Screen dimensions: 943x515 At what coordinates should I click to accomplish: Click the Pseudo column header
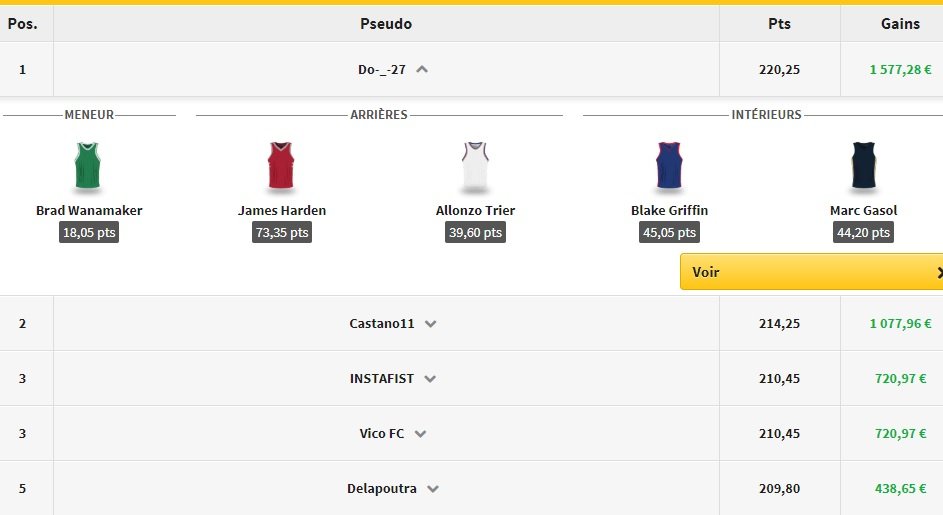(386, 24)
